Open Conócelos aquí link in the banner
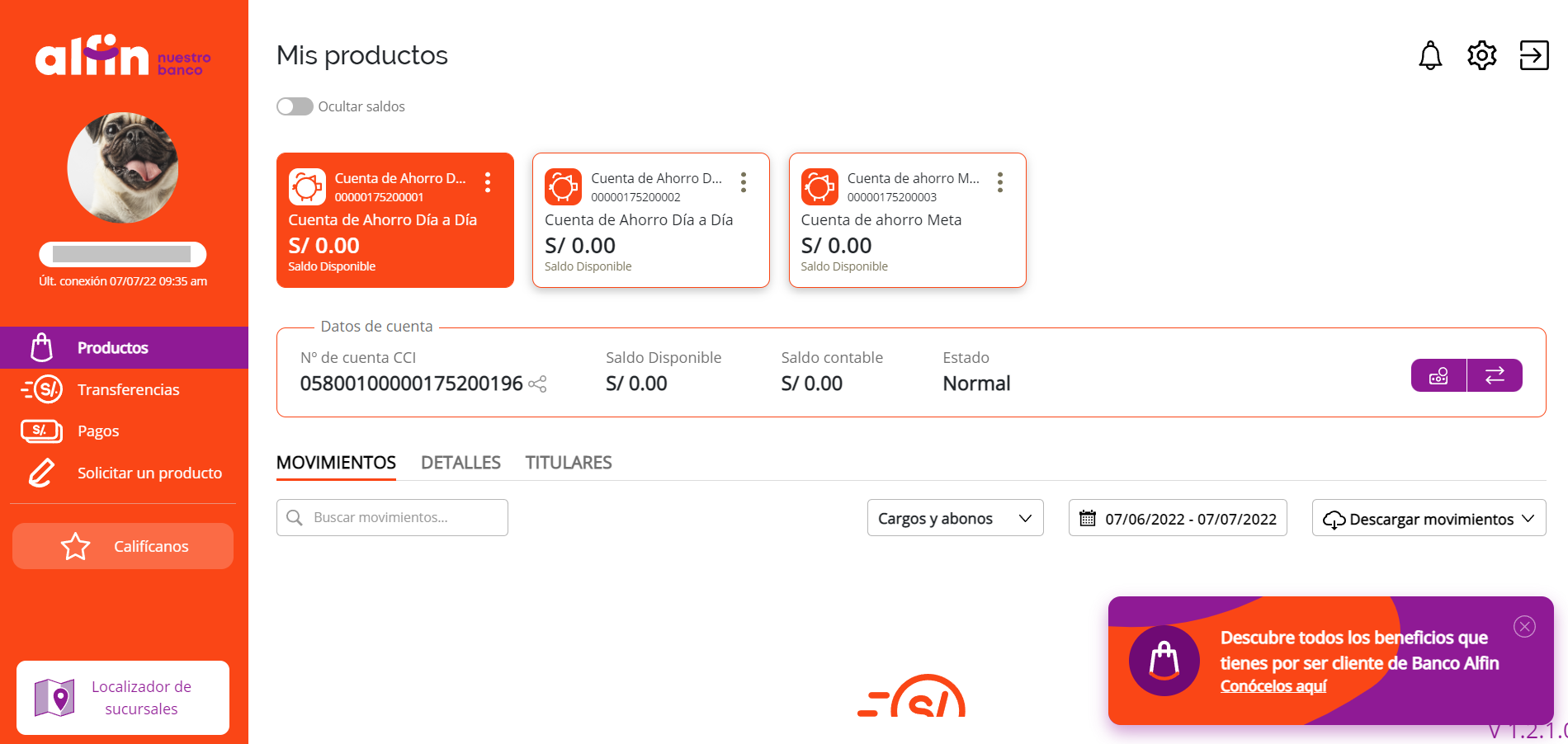The image size is (1568, 744). coord(1273,685)
